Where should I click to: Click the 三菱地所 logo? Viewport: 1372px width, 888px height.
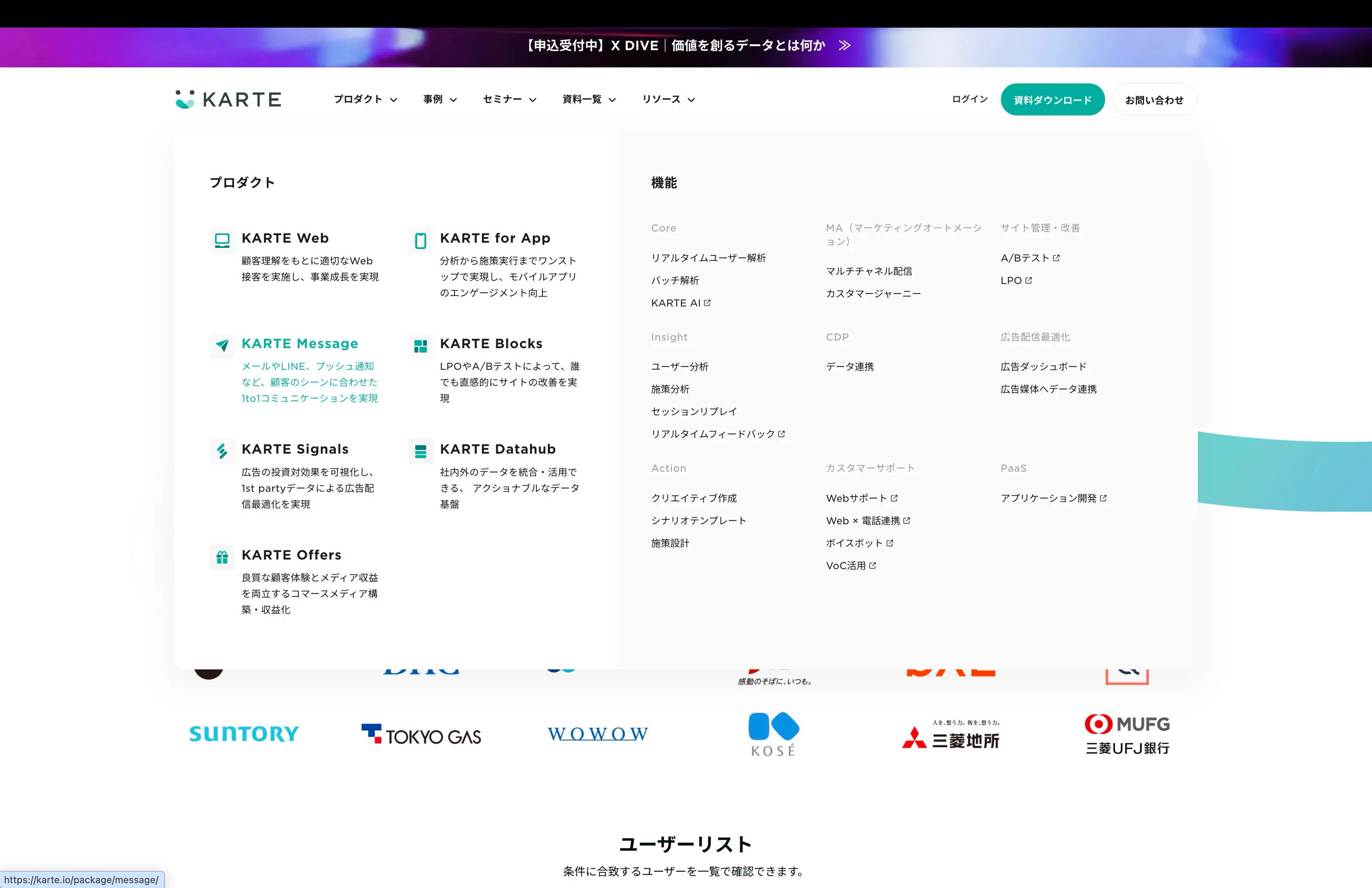click(x=951, y=735)
